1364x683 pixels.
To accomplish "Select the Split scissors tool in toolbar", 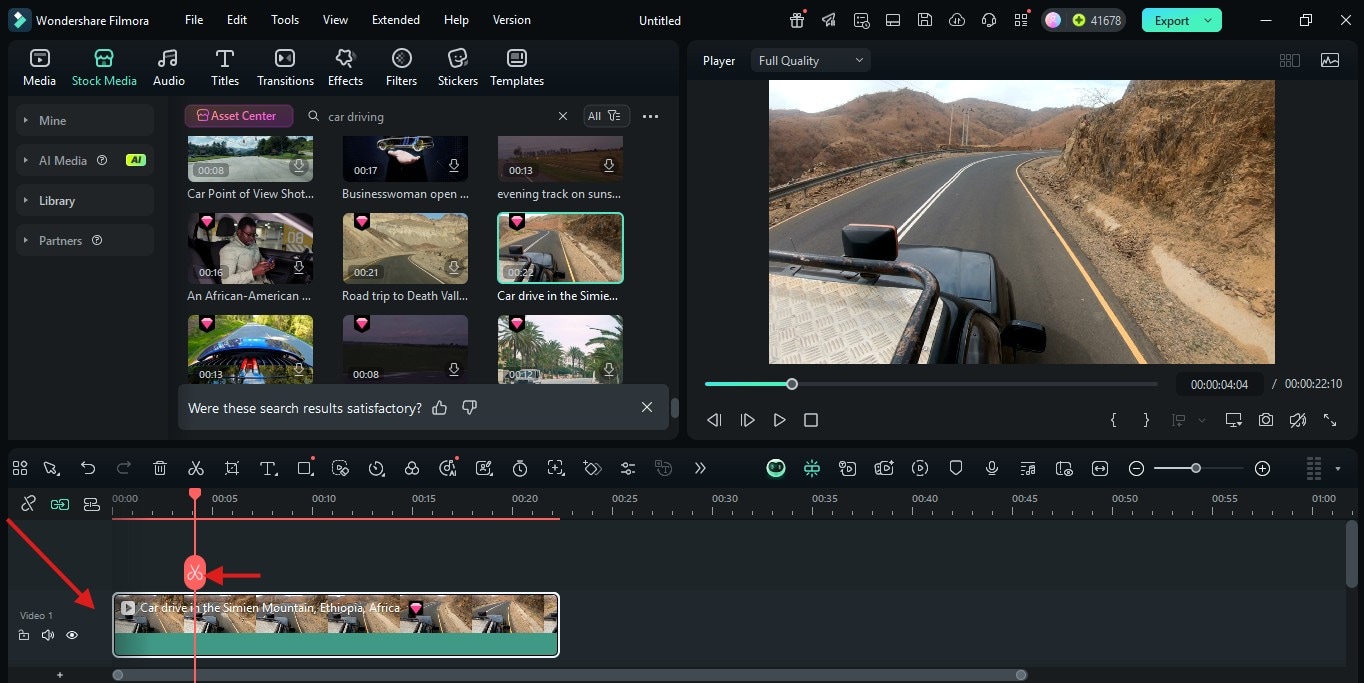I will click(x=196, y=468).
